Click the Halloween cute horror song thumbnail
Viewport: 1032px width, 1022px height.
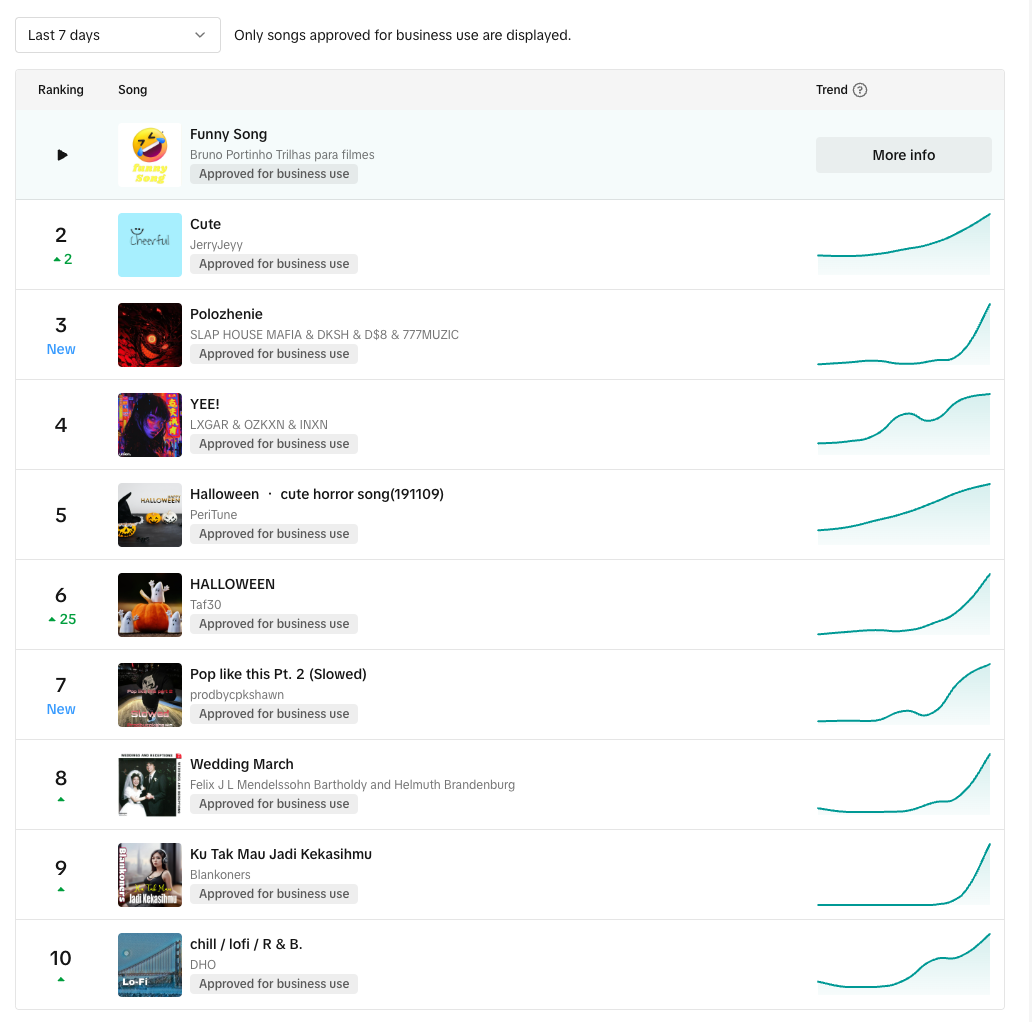click(150, 515)
